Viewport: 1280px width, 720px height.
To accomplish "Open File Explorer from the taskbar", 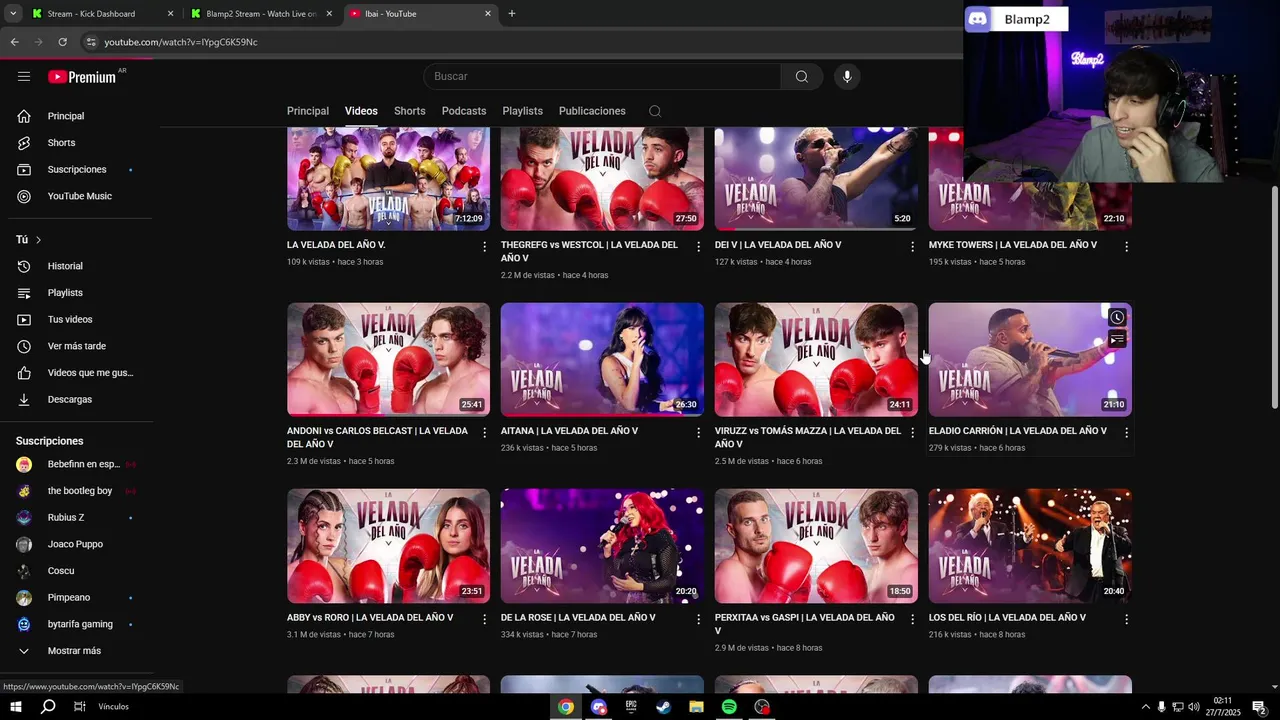I will [x=696, y=707].
